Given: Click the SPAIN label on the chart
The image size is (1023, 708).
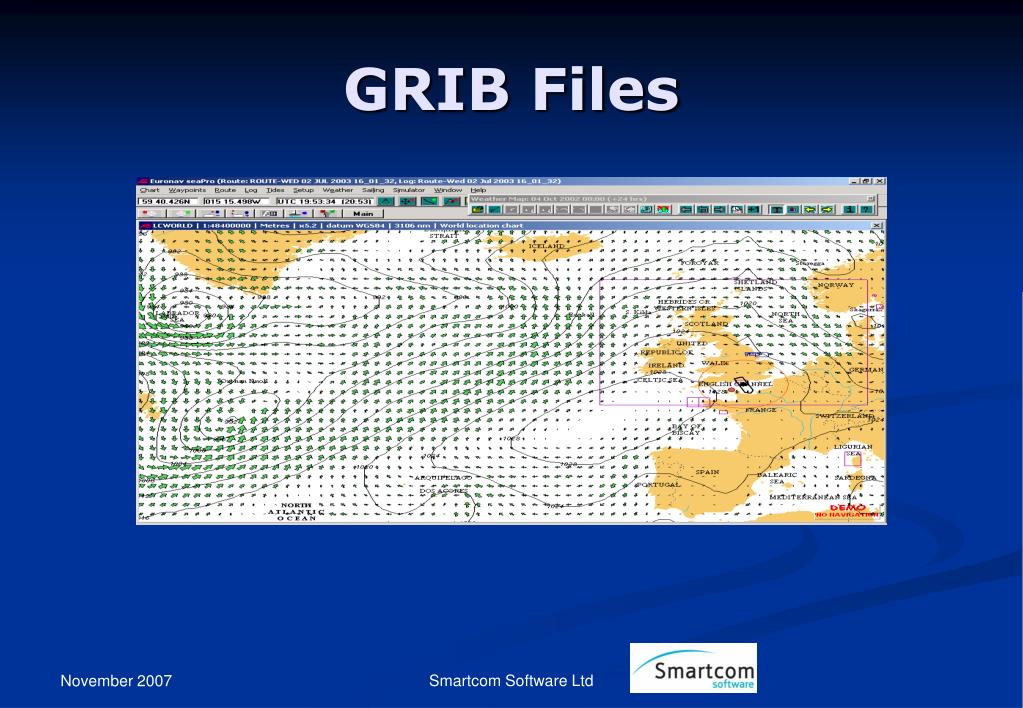Looking at the screenshot, I should [707, 472].
